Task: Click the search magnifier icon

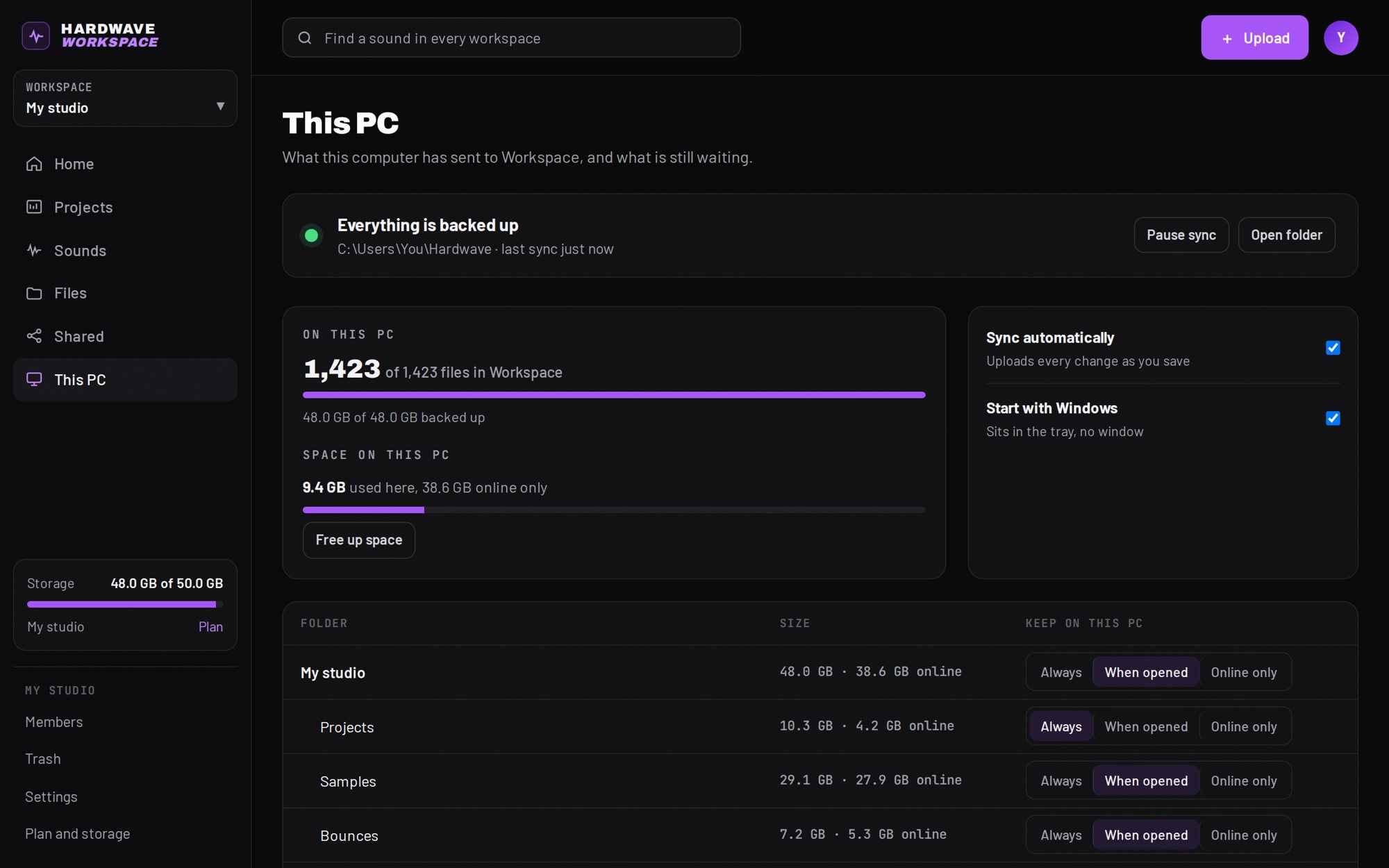Action: [x=305, y=37]
